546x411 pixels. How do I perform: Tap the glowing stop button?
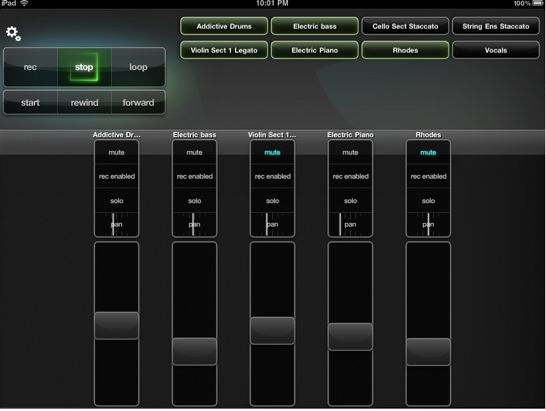coord(84,67)
